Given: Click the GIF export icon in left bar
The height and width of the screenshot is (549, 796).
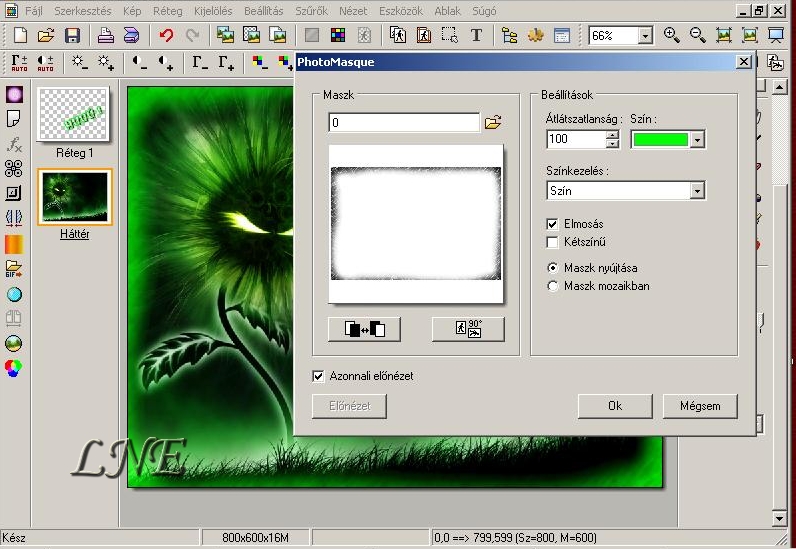Looking at the screenshot, I should pos(14,269).
